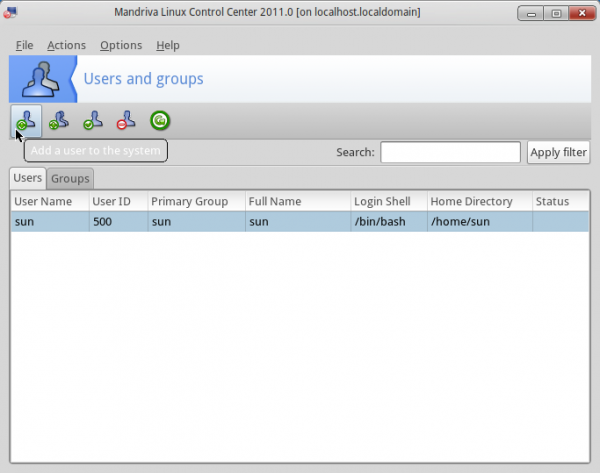Sort by Full Name column header
Screen dimensions: 600x473
click(298, 201)
